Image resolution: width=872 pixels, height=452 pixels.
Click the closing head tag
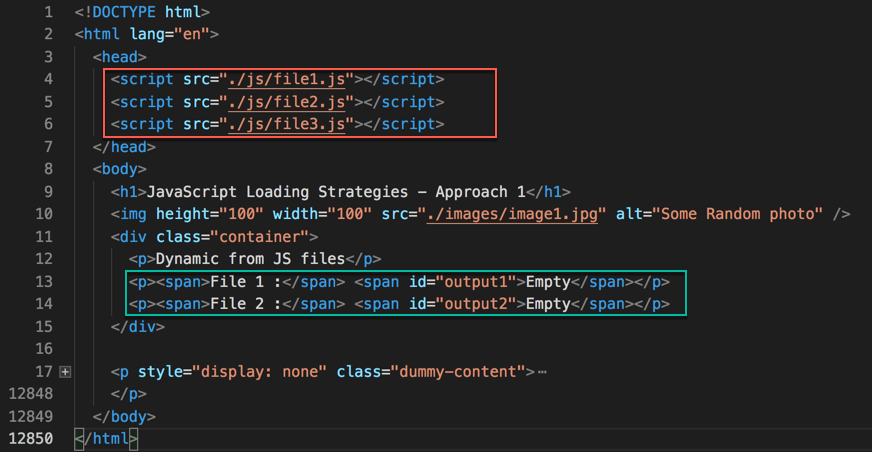[124, 147]
